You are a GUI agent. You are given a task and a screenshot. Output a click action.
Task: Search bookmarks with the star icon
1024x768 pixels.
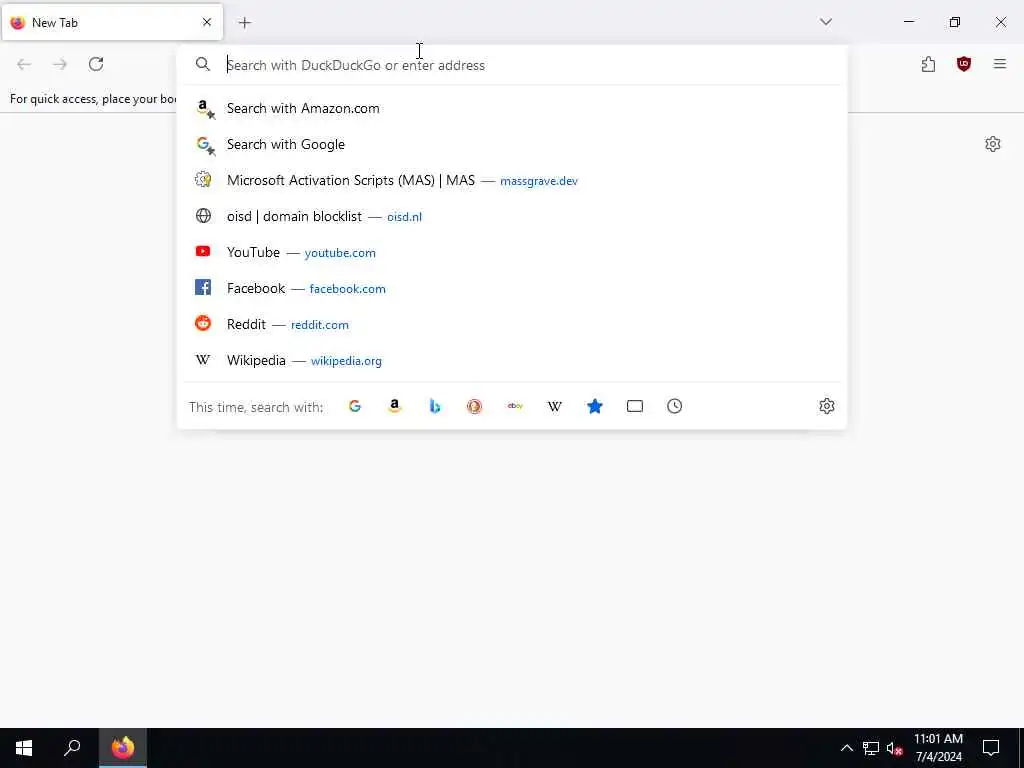tap(595, 406)
